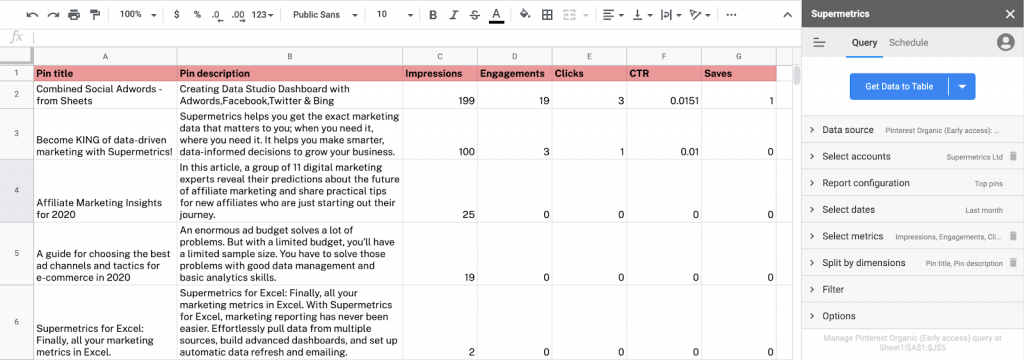The height and width of the screenshot is (360, 1024).
Task: Open the Public Sans font dropdown
Action: pyautogui.click(x=325, y=14)
